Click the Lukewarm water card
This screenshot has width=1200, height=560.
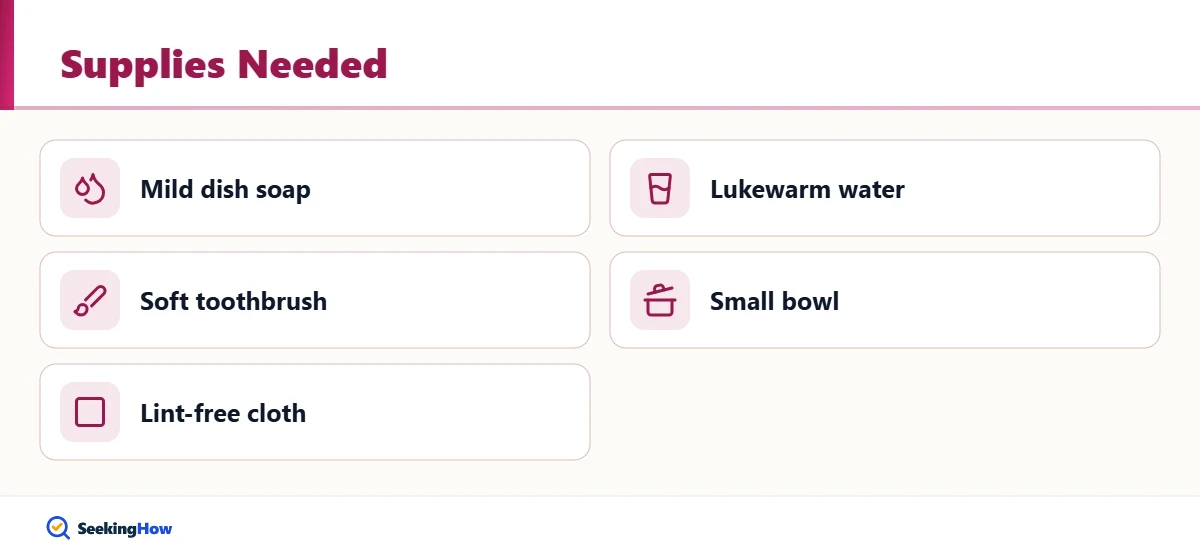885,188
